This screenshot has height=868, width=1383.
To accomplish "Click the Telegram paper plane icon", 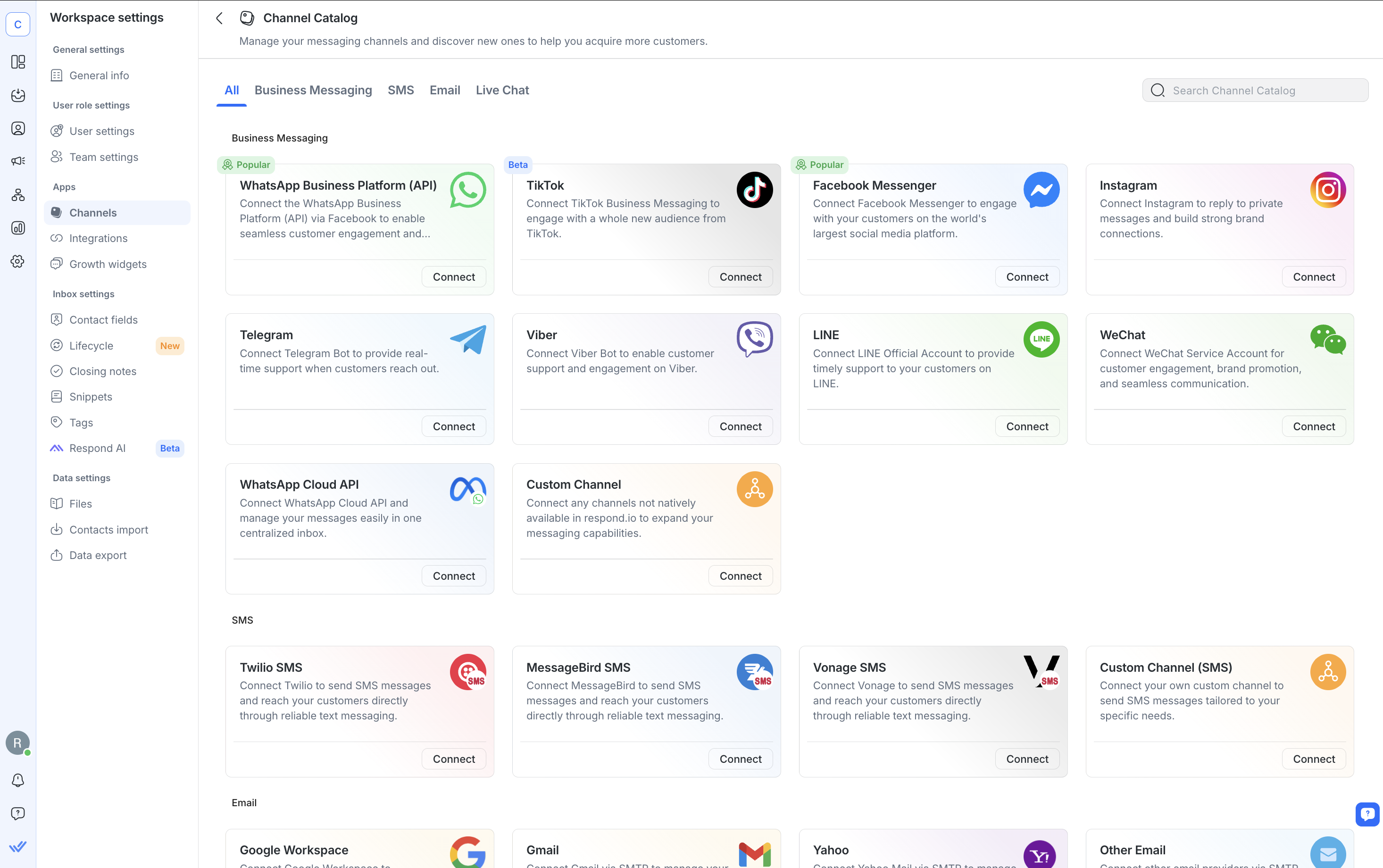I will 468,339.
